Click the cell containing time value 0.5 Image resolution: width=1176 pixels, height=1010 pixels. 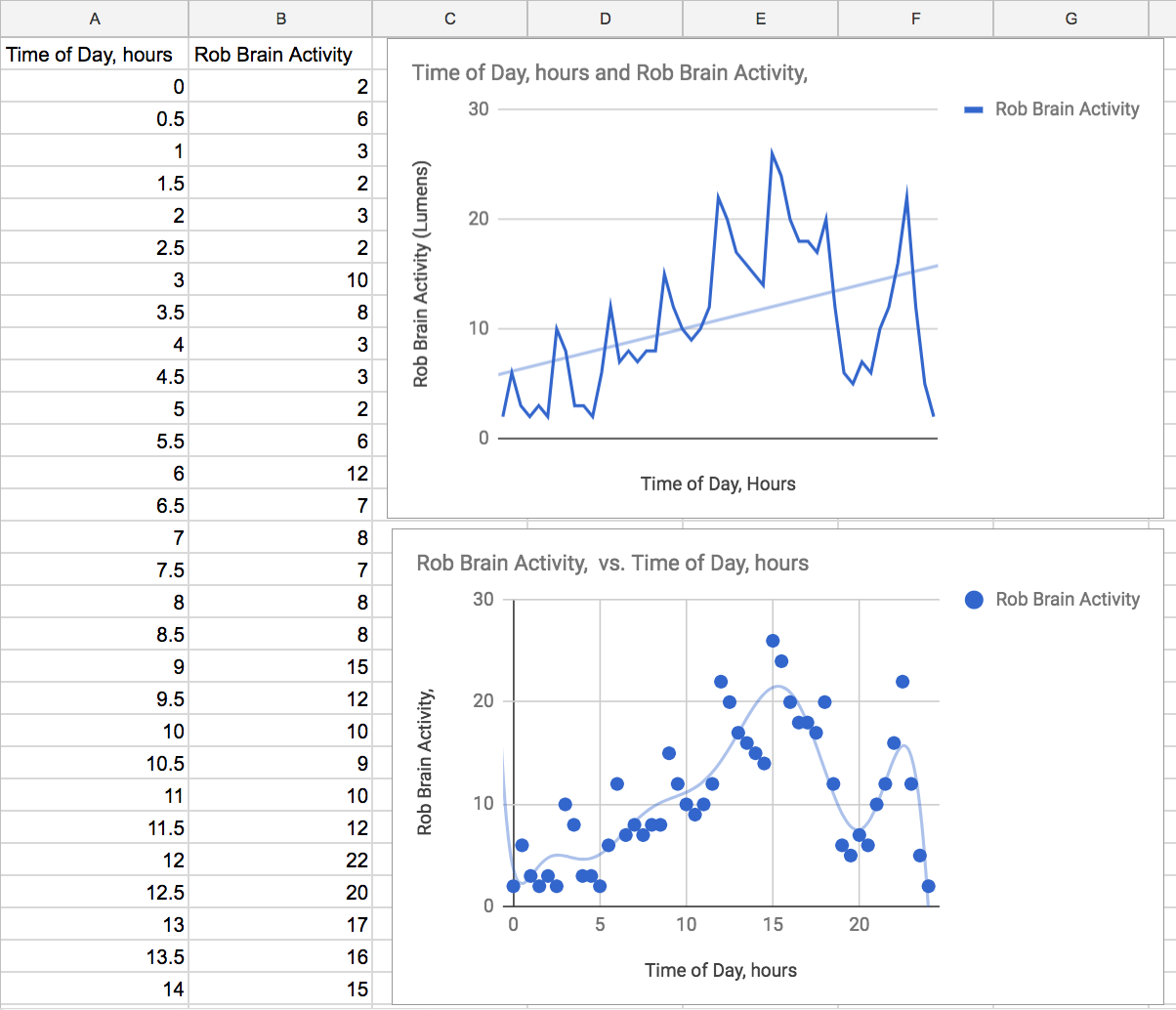click(94, 119)
